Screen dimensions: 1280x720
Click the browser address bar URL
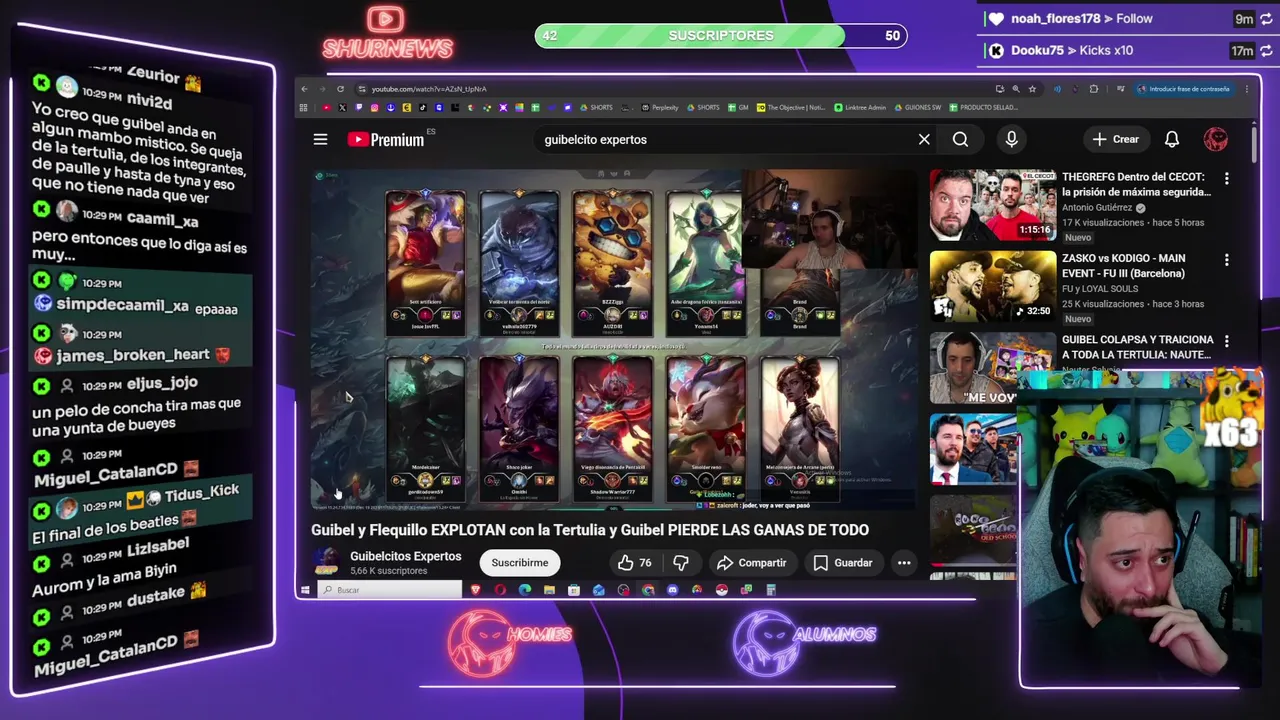pyautogui.click(x=429, y=89)
